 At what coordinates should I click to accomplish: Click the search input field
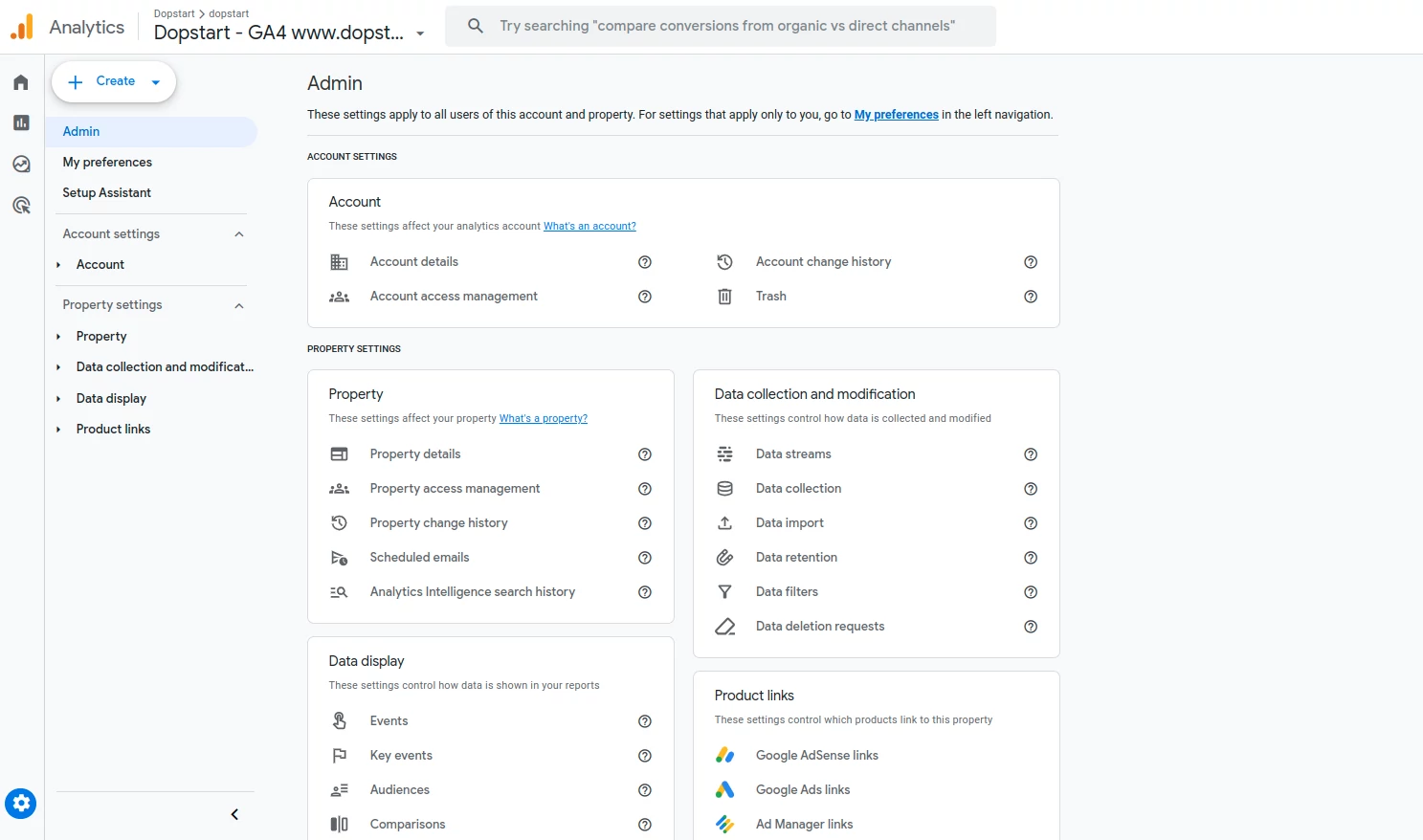tap(721, 26)
